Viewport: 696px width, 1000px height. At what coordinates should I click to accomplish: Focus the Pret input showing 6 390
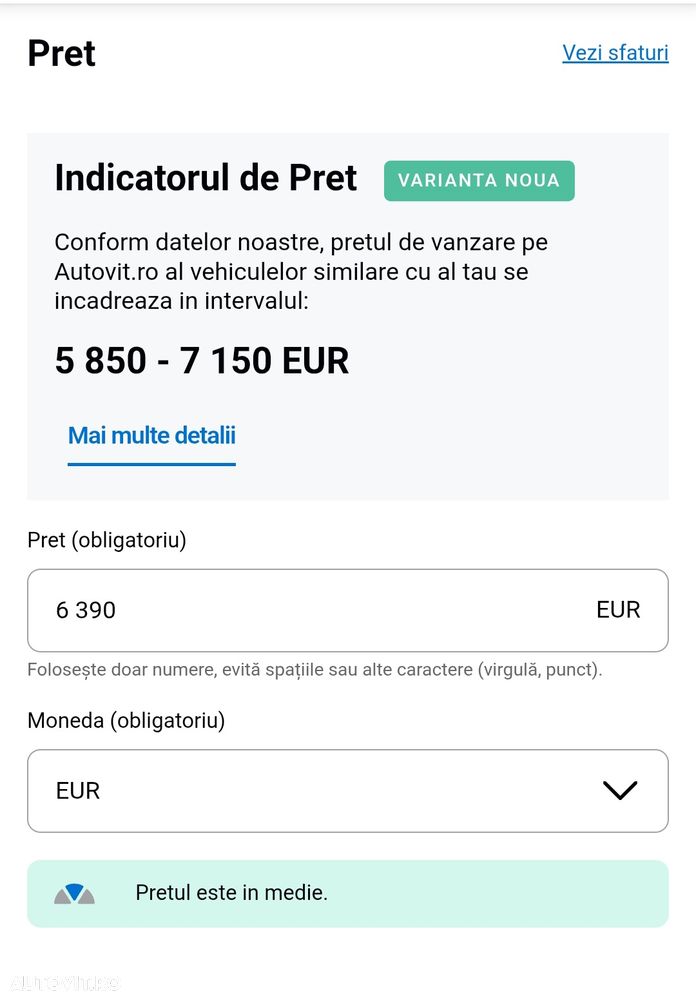pyautogui.click(x=300, y=610)
